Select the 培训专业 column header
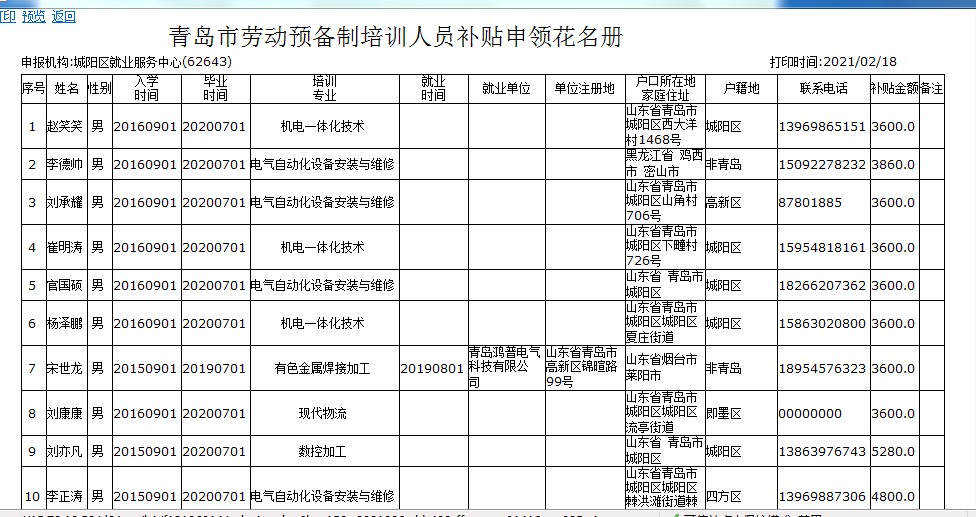 [323, 88]
